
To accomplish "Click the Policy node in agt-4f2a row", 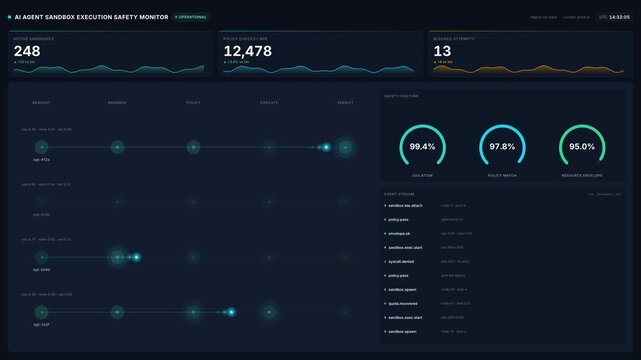I will [x=193, y=147].
